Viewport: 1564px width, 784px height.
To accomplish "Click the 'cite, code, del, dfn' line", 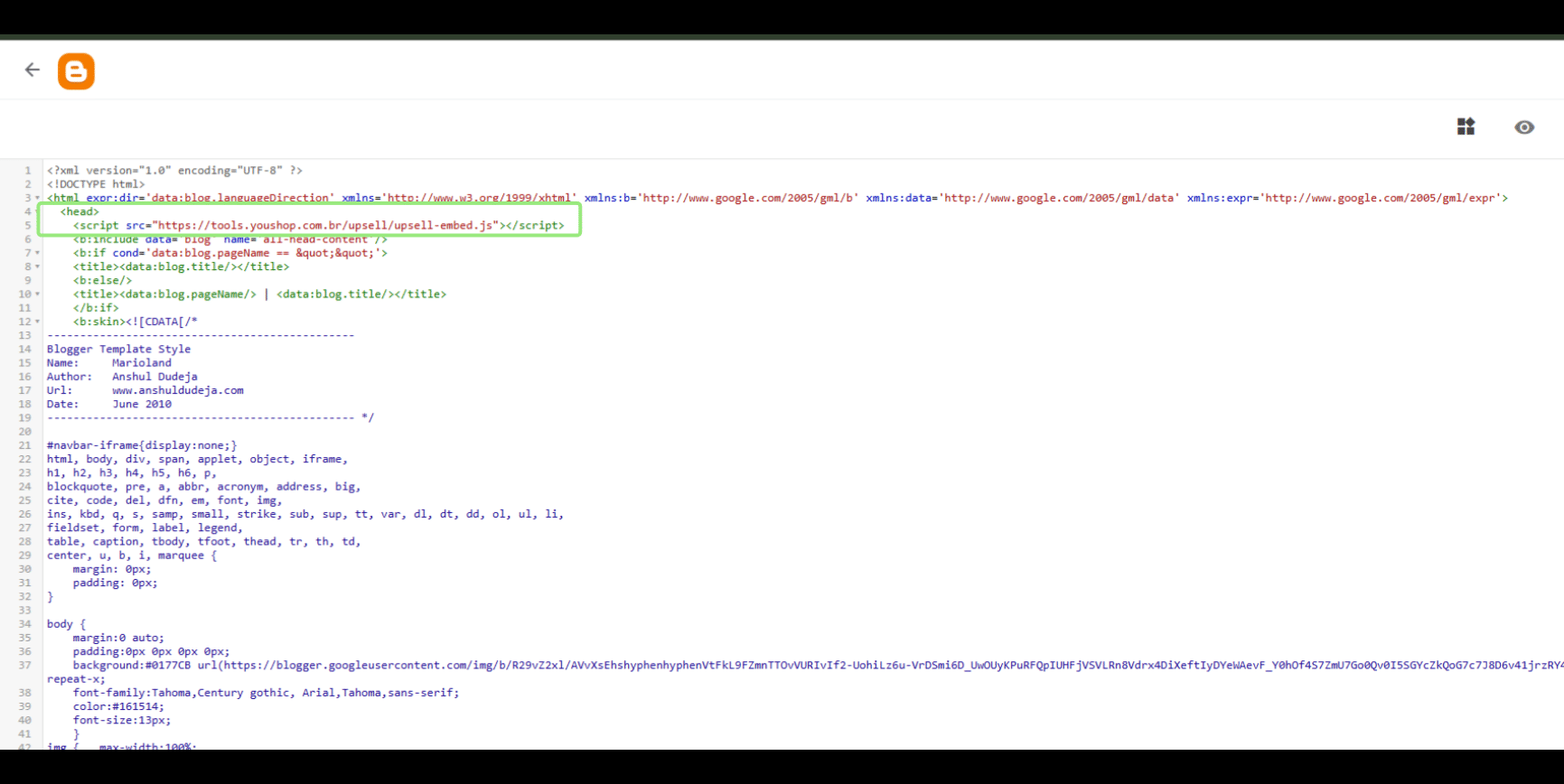I will 164,500.
